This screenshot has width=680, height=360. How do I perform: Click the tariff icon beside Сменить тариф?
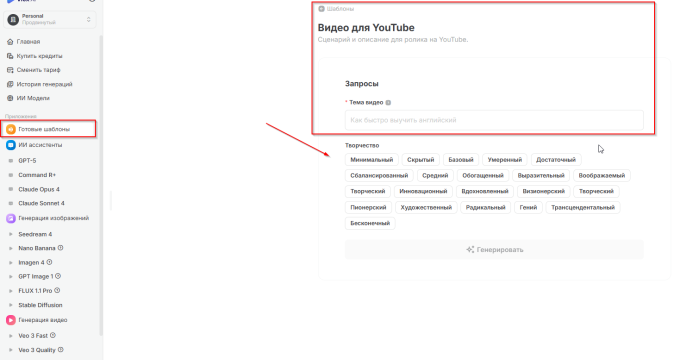pyautogui.click(x=10, y=70)
